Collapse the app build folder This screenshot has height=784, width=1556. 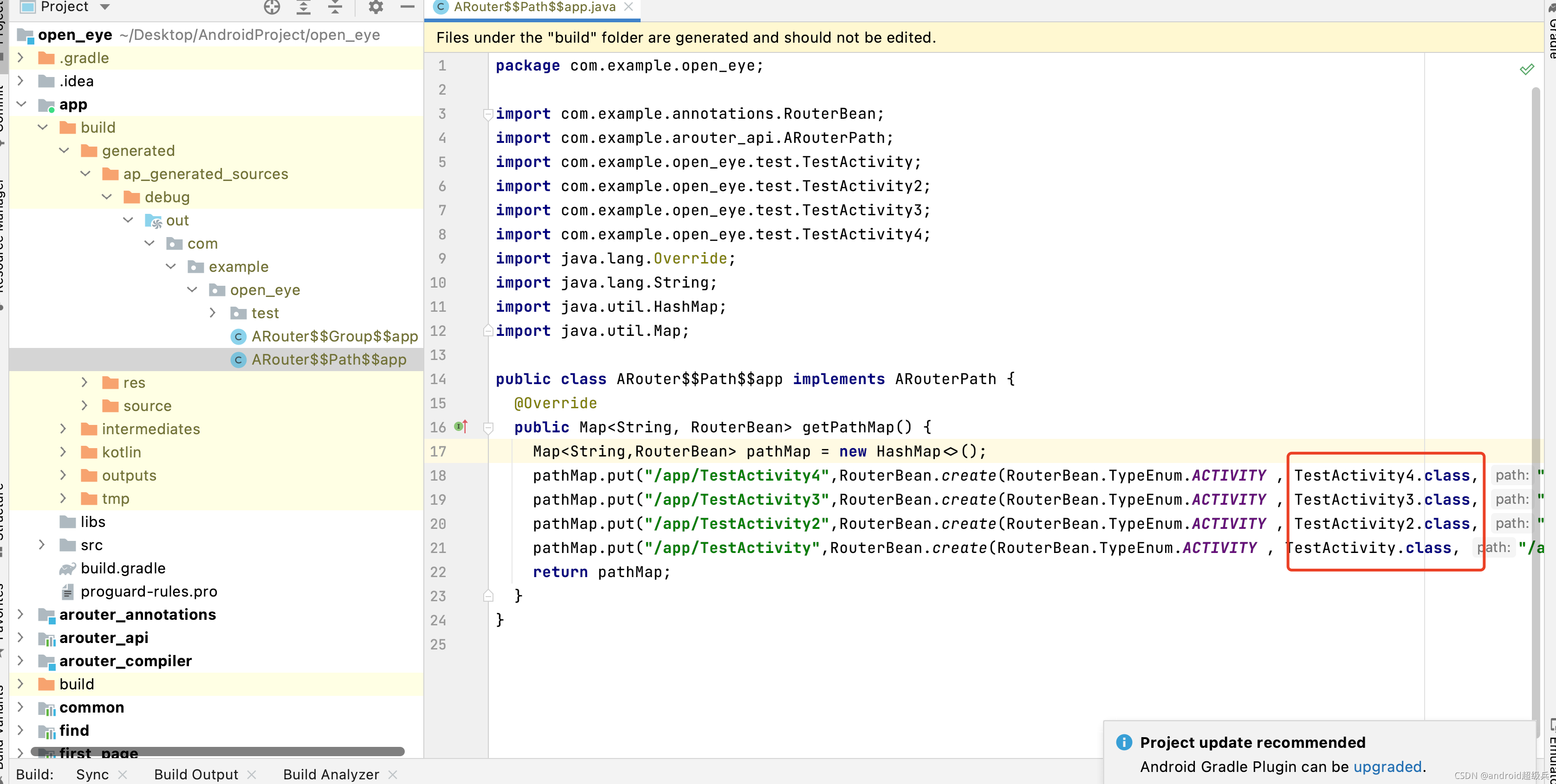[x=42, y=128]
